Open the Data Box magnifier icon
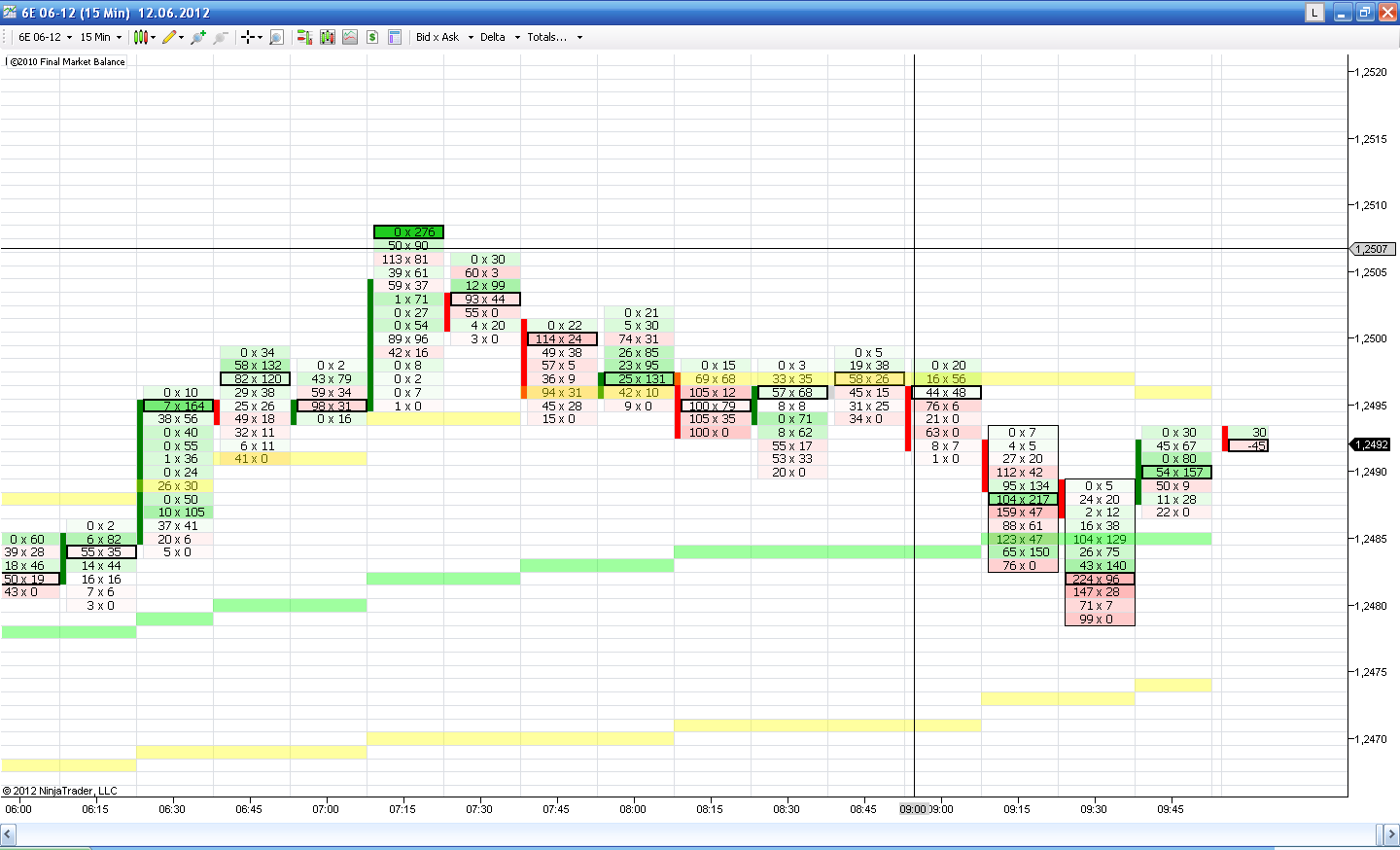Screen dimensions: 1400x850 276,37
